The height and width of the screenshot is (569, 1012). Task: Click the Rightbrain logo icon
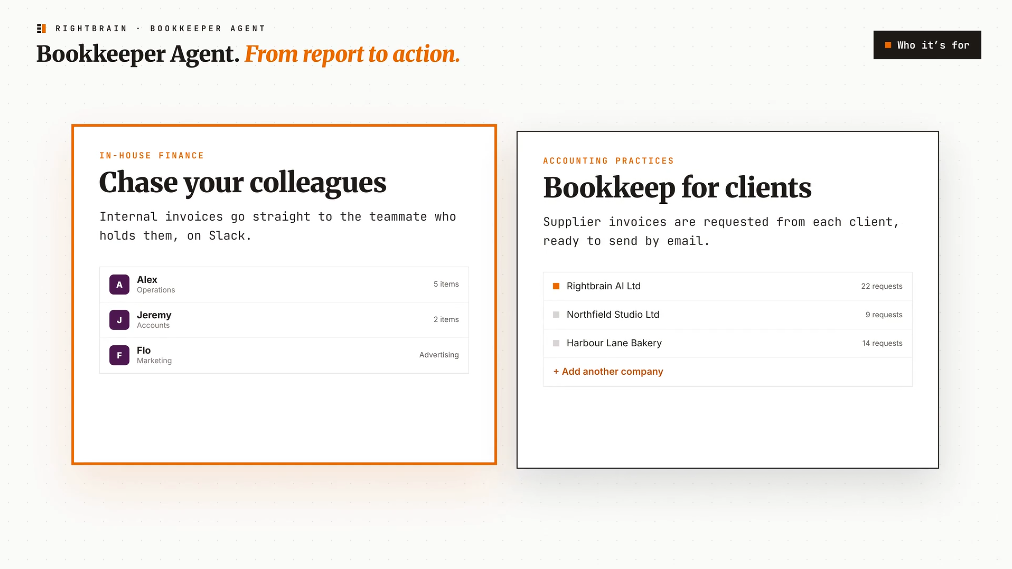click(41, 28)
